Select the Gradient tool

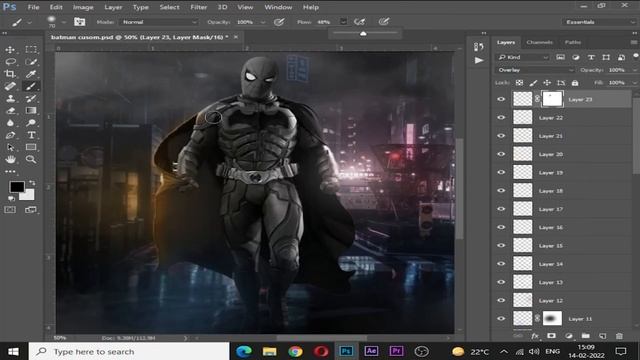31,111
